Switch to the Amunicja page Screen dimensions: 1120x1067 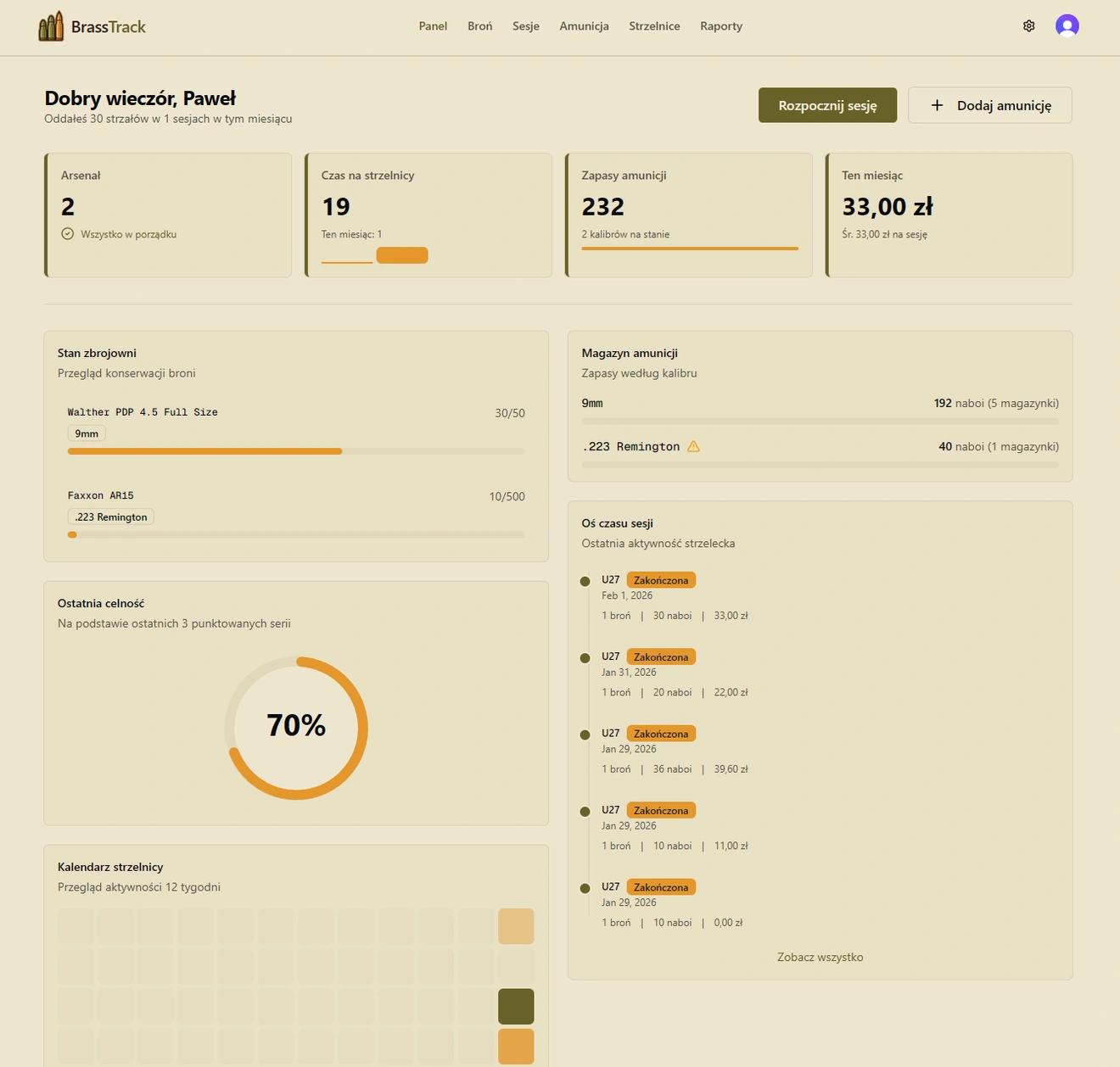[x=584, y=26]
